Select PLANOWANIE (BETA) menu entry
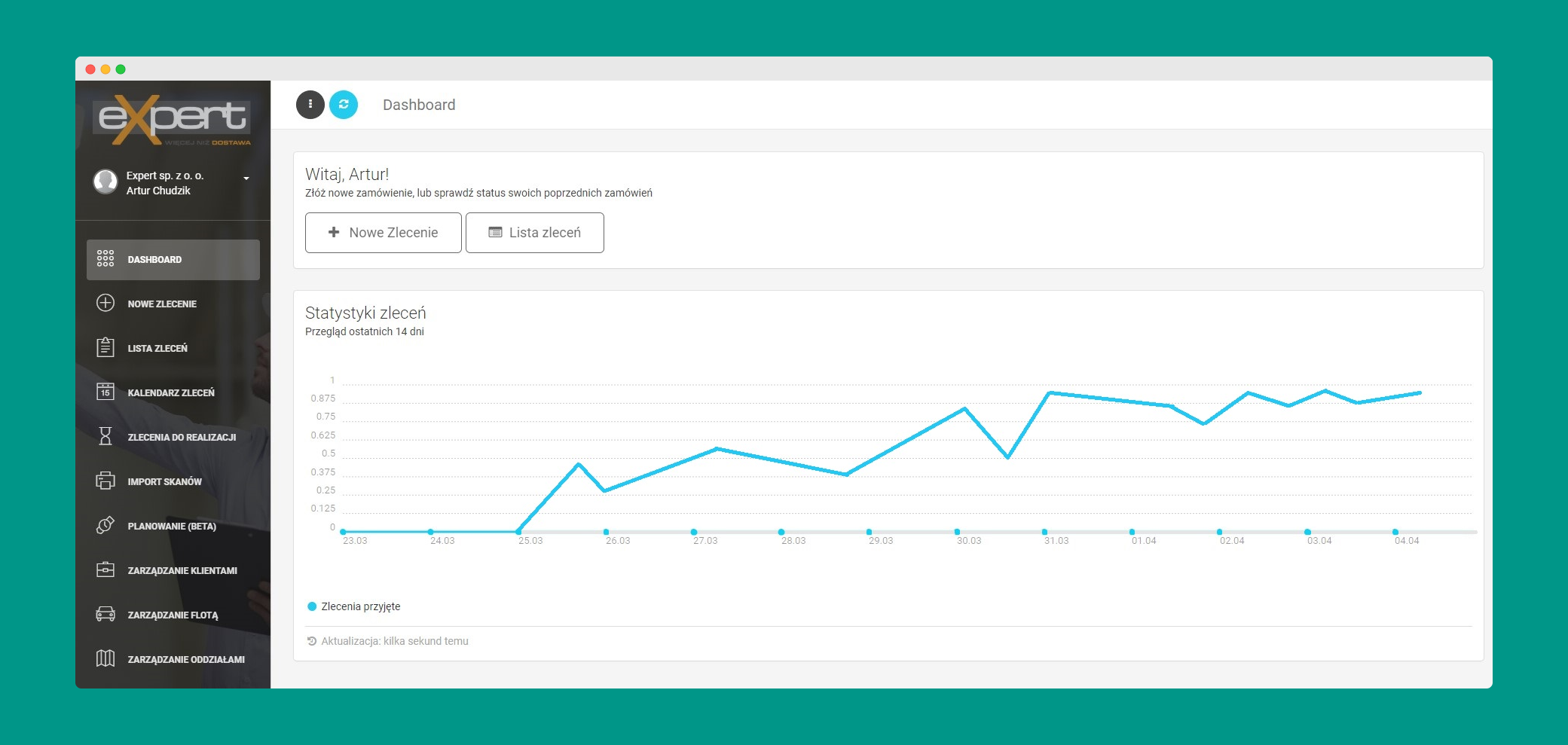This screenshot has height=745, width=1568. [173, 526]
